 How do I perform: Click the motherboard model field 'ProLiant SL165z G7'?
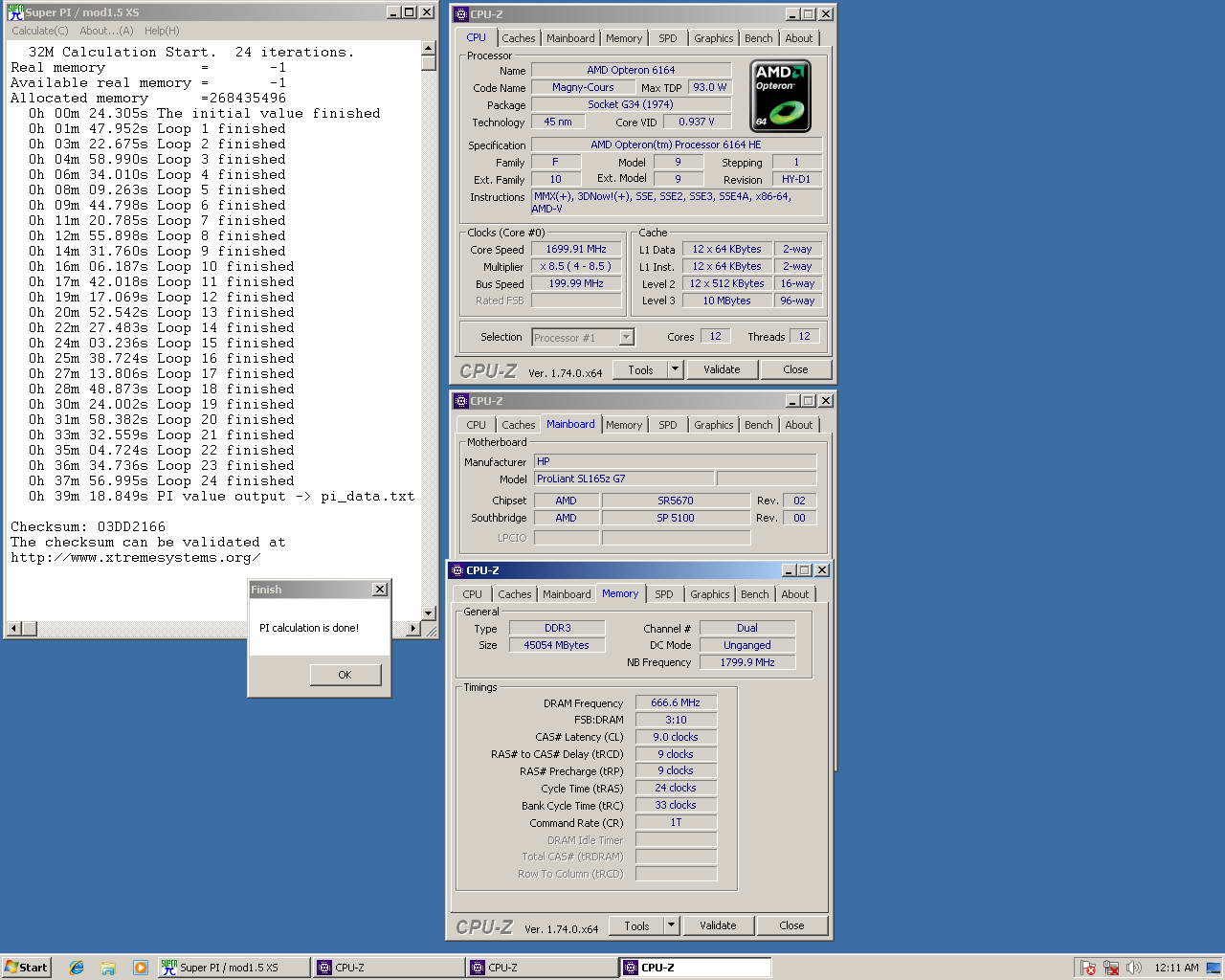point(623,479)
